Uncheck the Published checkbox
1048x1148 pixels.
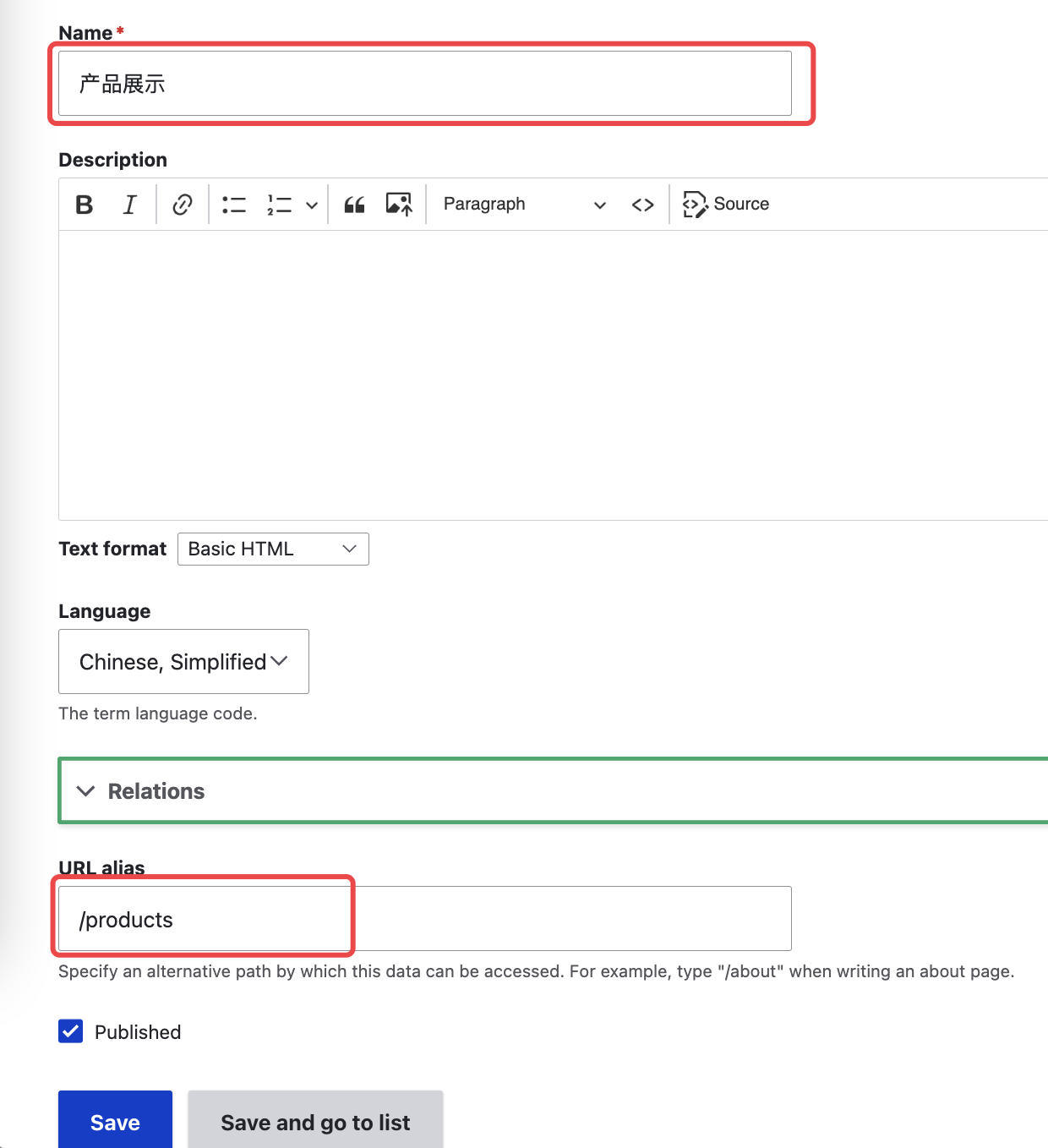[x=71, y=1031]
